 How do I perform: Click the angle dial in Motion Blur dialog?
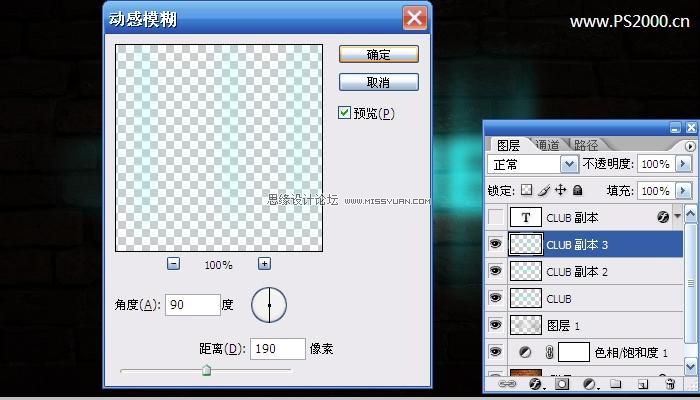269,305
